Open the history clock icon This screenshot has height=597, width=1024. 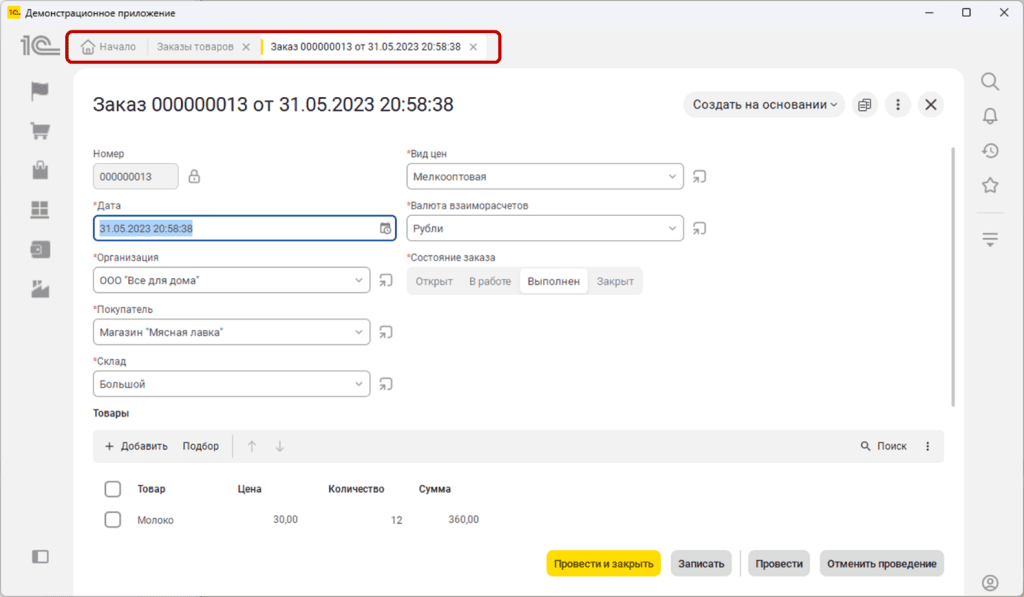pyautogui.click(x=990, y=151)
